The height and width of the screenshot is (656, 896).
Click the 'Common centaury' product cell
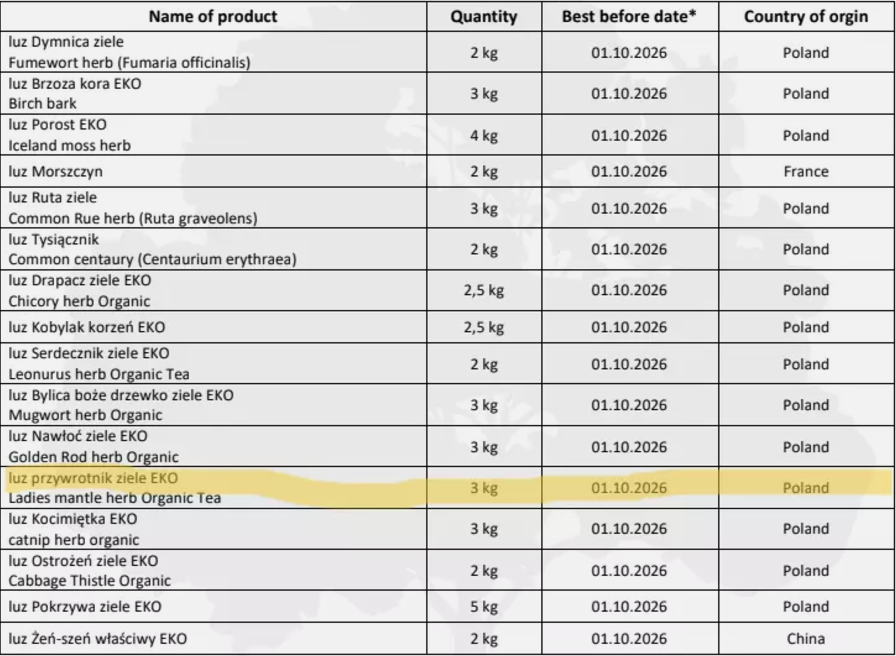pos(213,249)
